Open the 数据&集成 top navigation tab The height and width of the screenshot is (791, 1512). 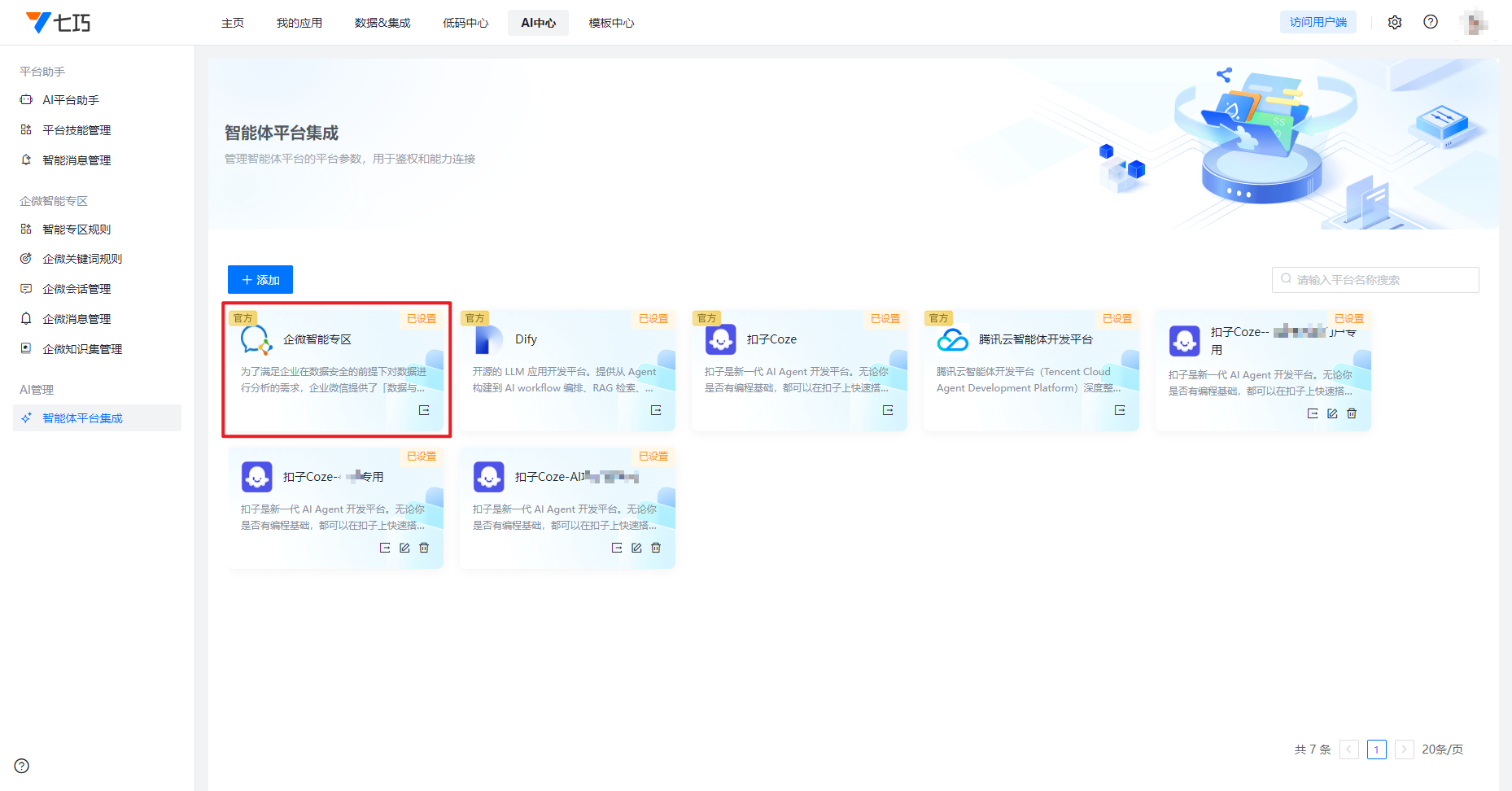point(382,23)
